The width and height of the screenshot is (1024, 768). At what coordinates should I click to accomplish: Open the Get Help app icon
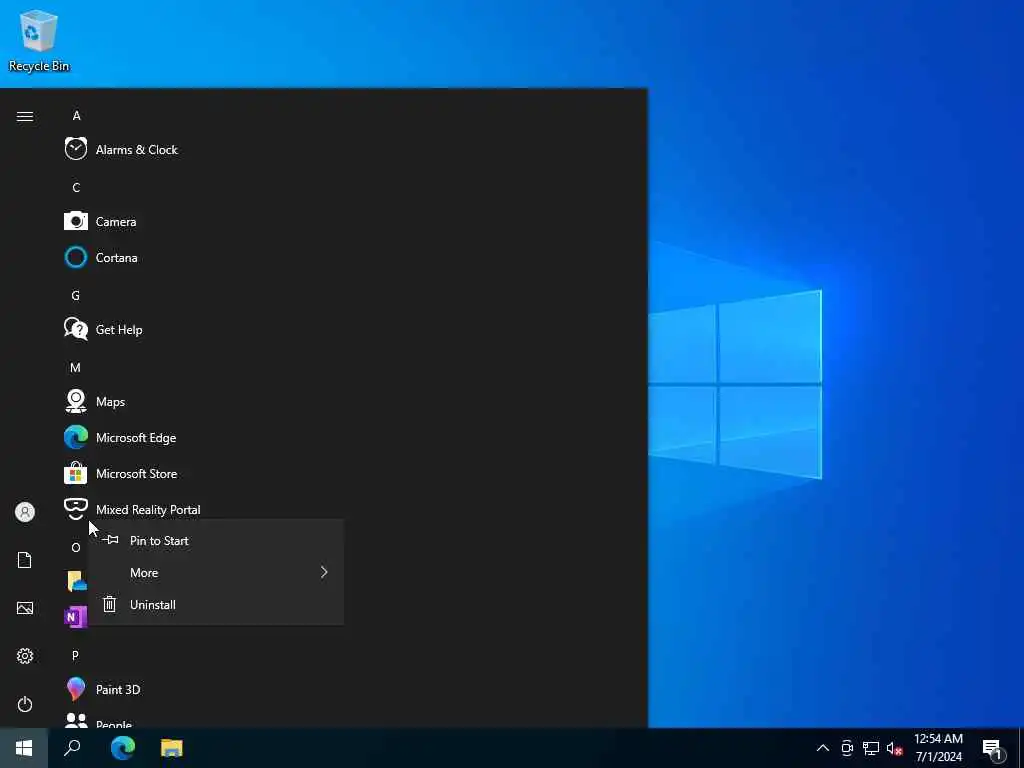(x=76, y=329)
